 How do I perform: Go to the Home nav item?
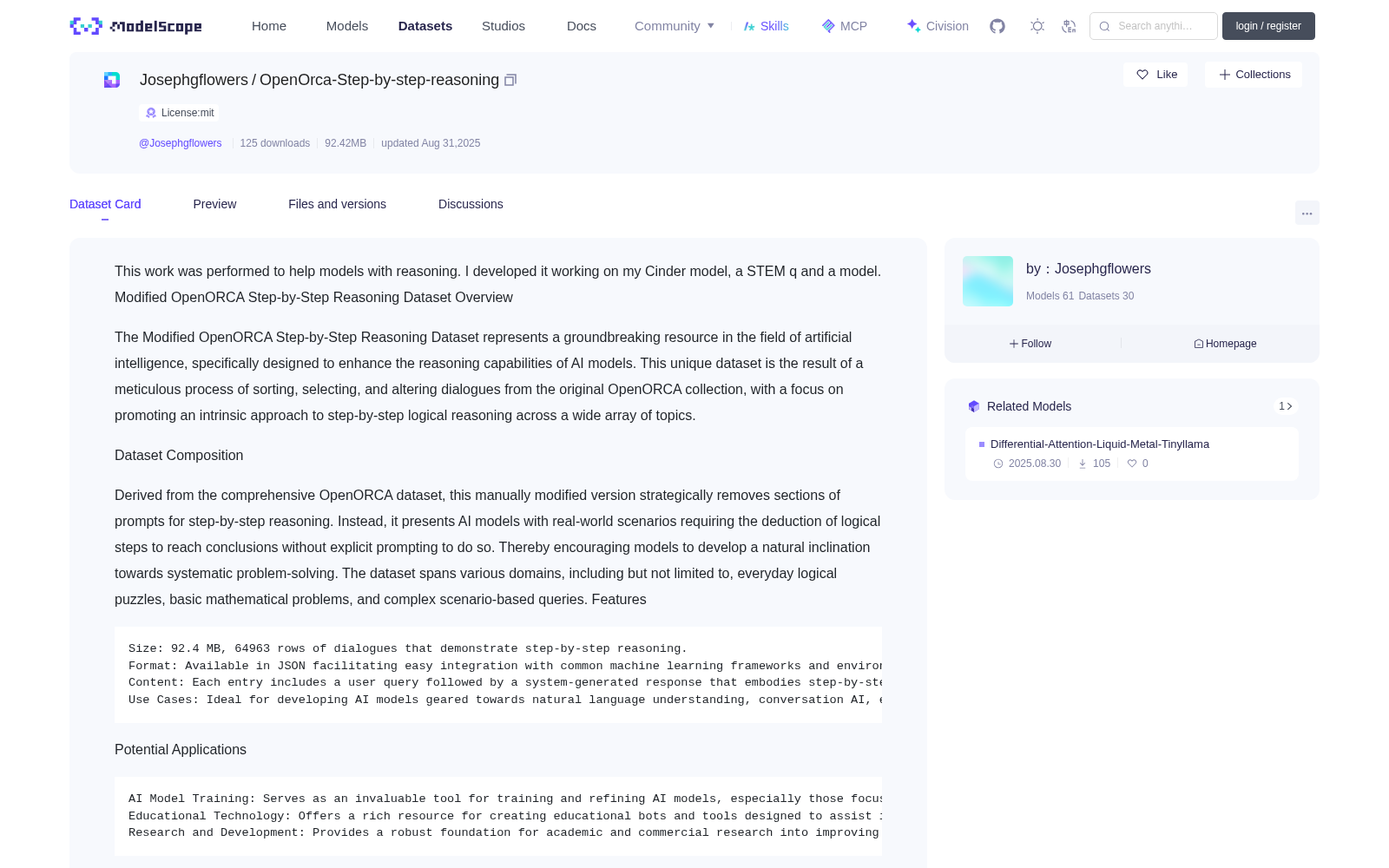(269, 26)
